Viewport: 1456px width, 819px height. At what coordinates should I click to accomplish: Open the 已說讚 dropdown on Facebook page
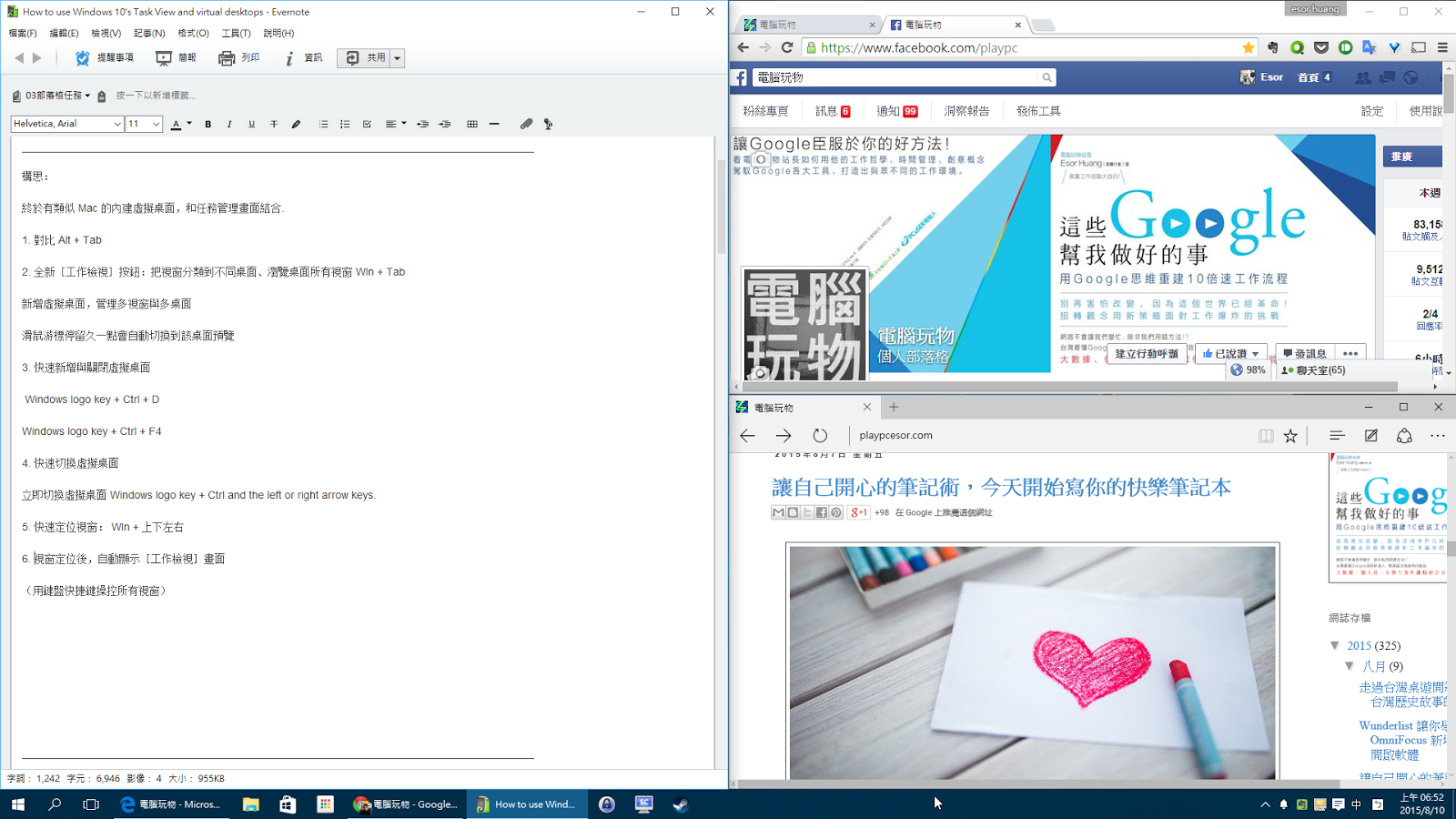[x=1230, y=353]
